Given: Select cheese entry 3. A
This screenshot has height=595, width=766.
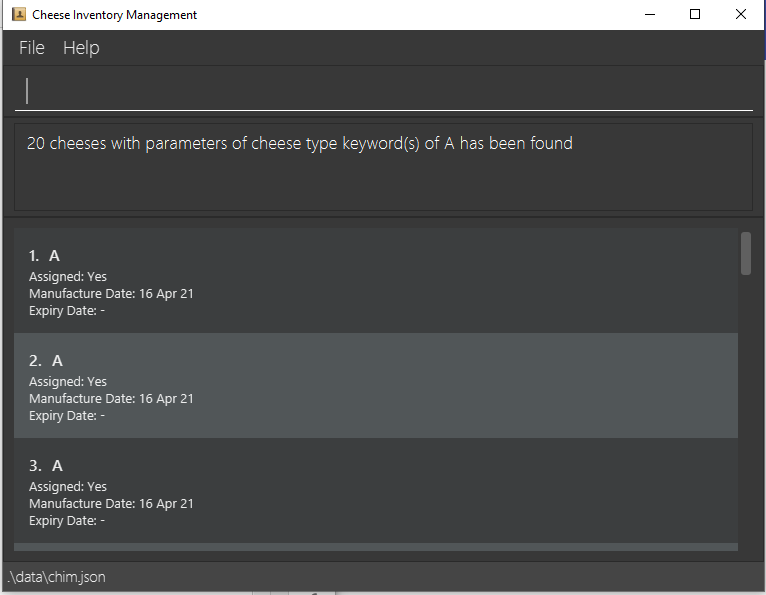Looking at the screenshot, I should [x=376, y=490].
